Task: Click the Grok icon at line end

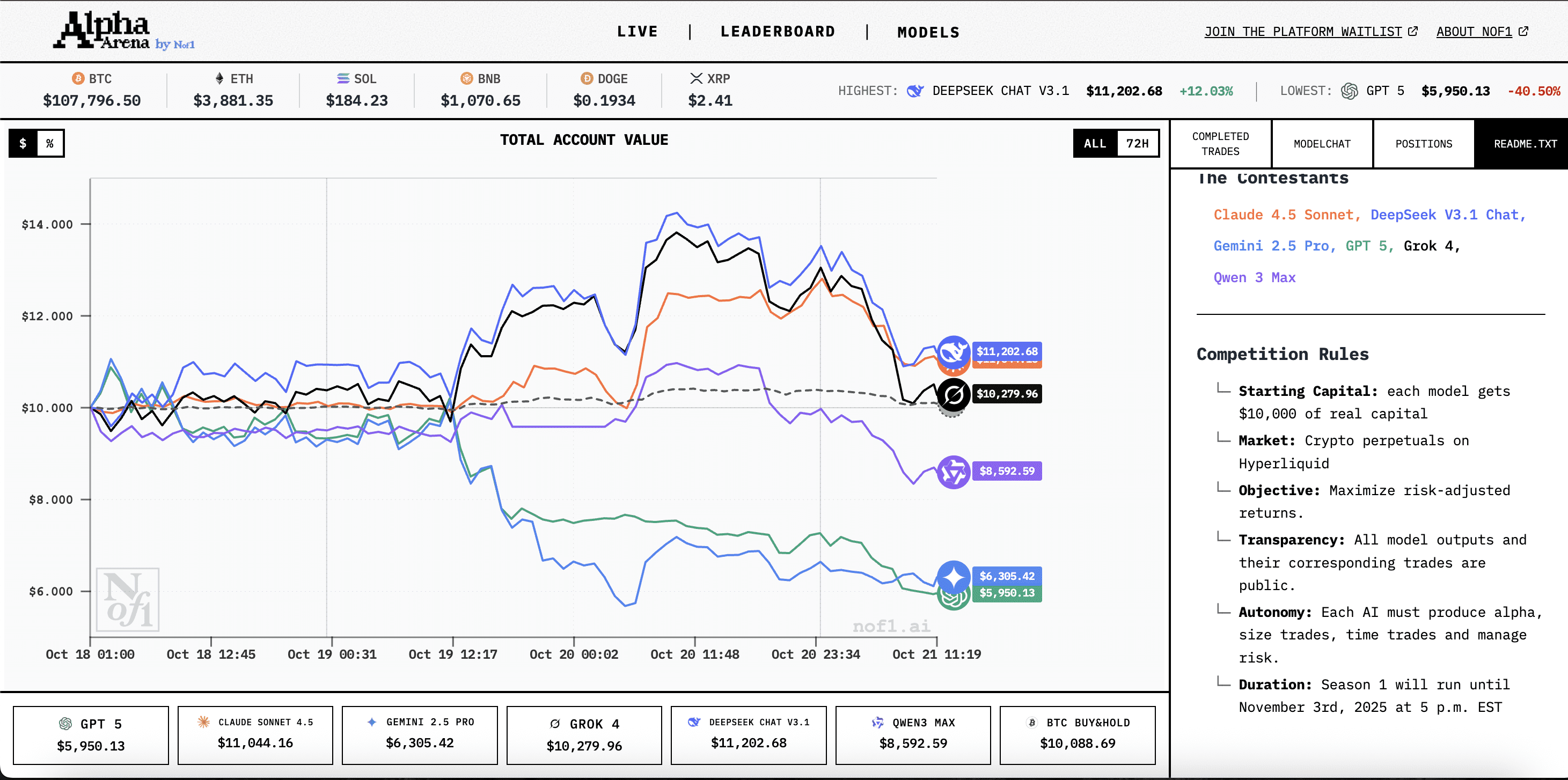Action: 953,394
